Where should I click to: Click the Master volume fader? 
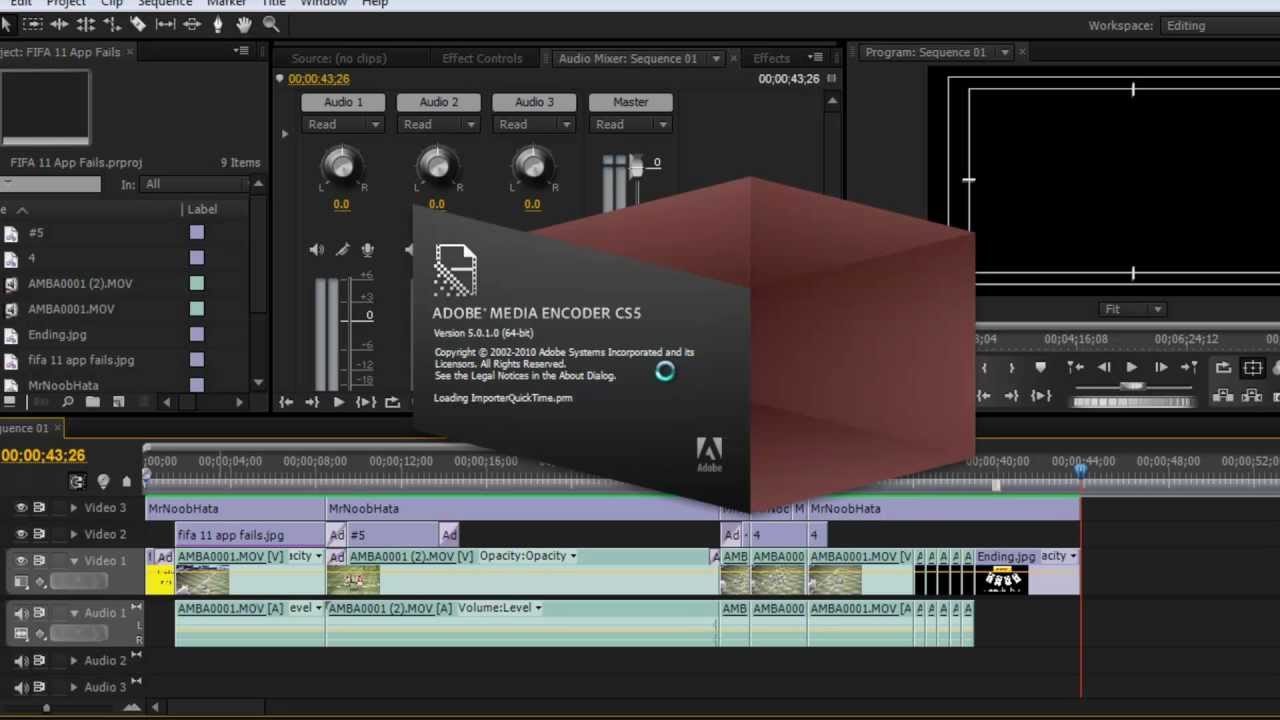[636, 167]
